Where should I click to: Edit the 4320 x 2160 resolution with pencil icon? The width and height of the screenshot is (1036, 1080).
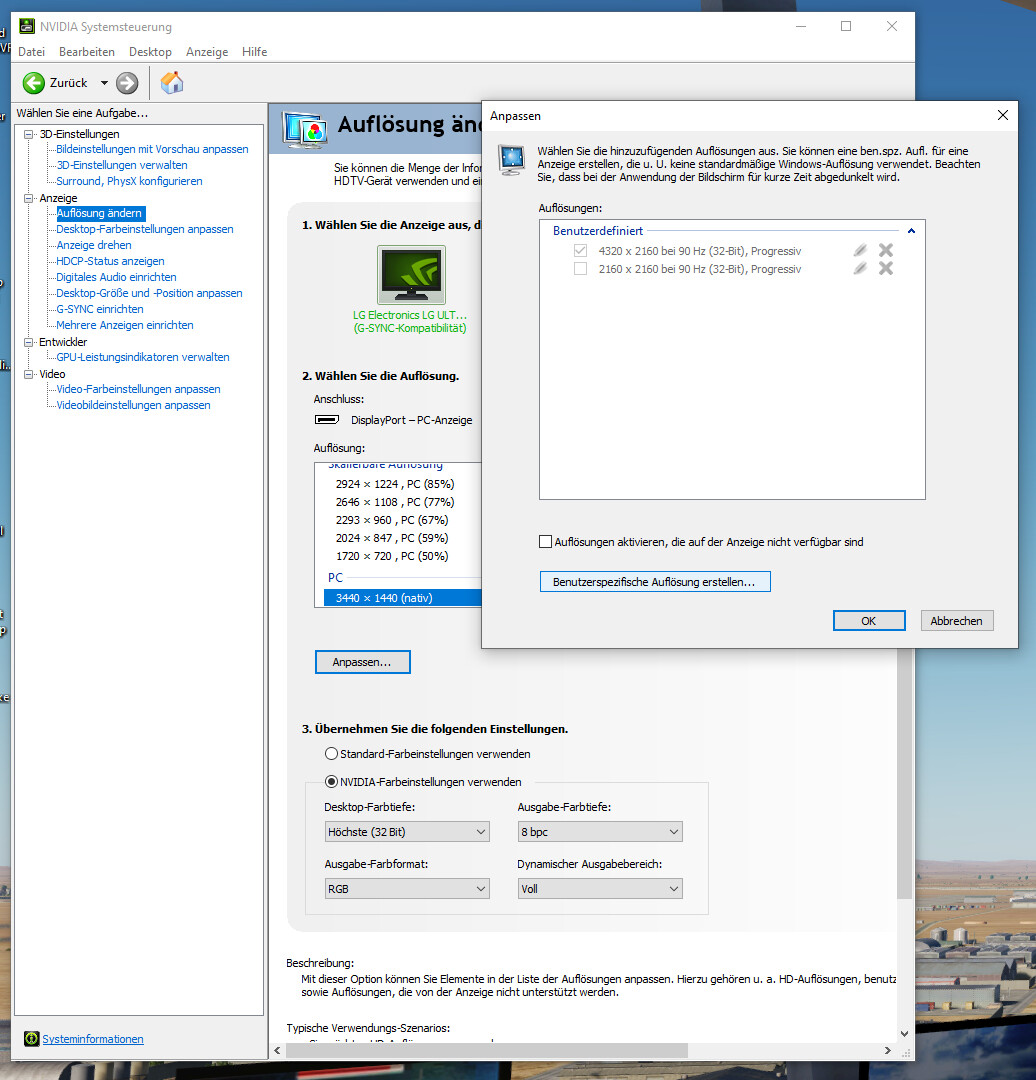[860, 251]
